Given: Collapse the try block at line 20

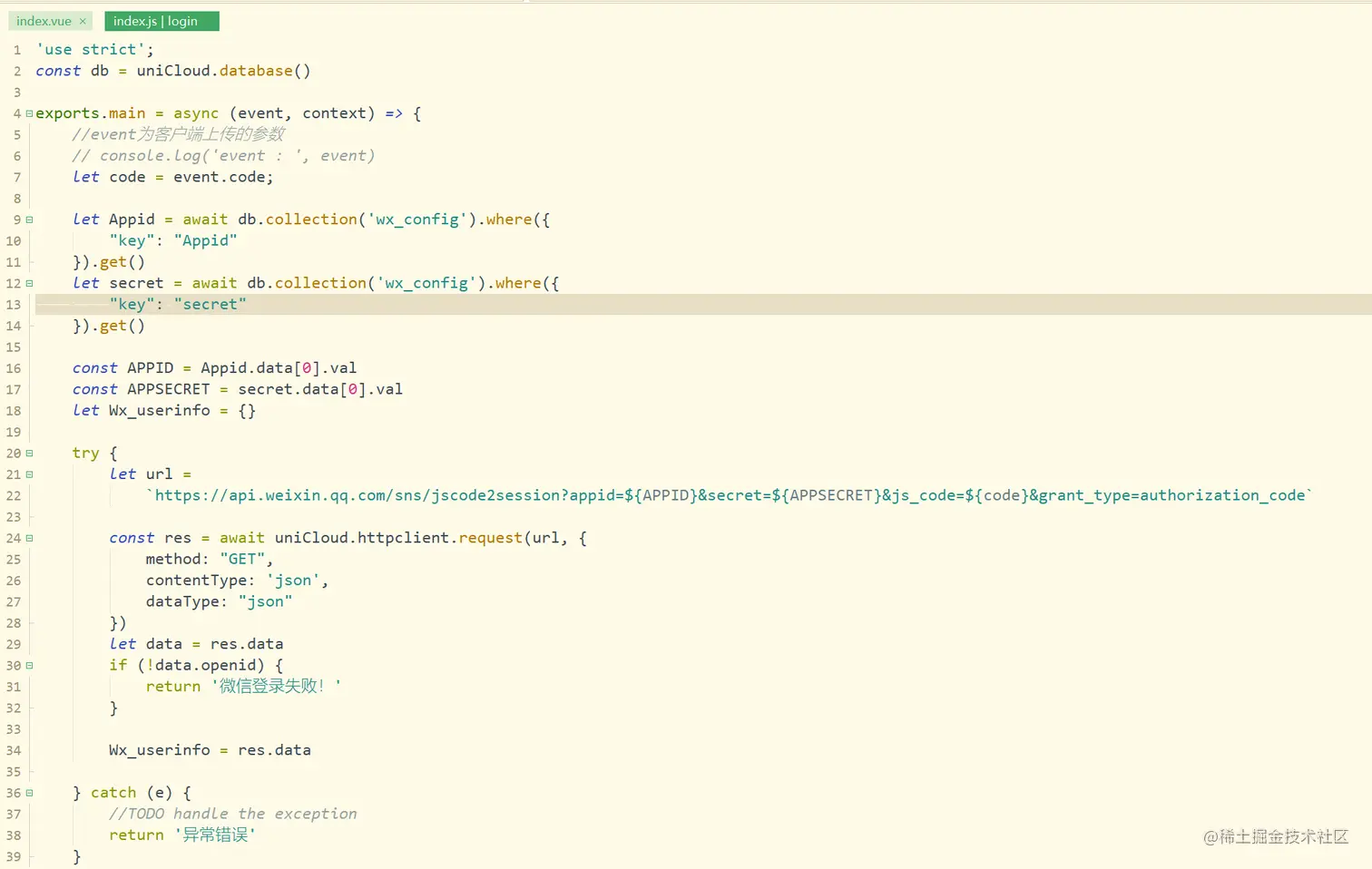Looking at the screenshot, I should (29, 453).
